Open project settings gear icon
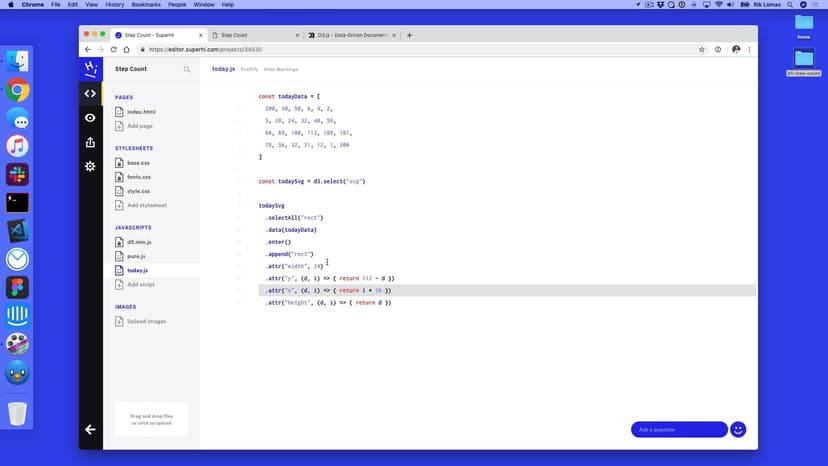The height and width of the screenshot is (466, 828). (x=90, y=166)
